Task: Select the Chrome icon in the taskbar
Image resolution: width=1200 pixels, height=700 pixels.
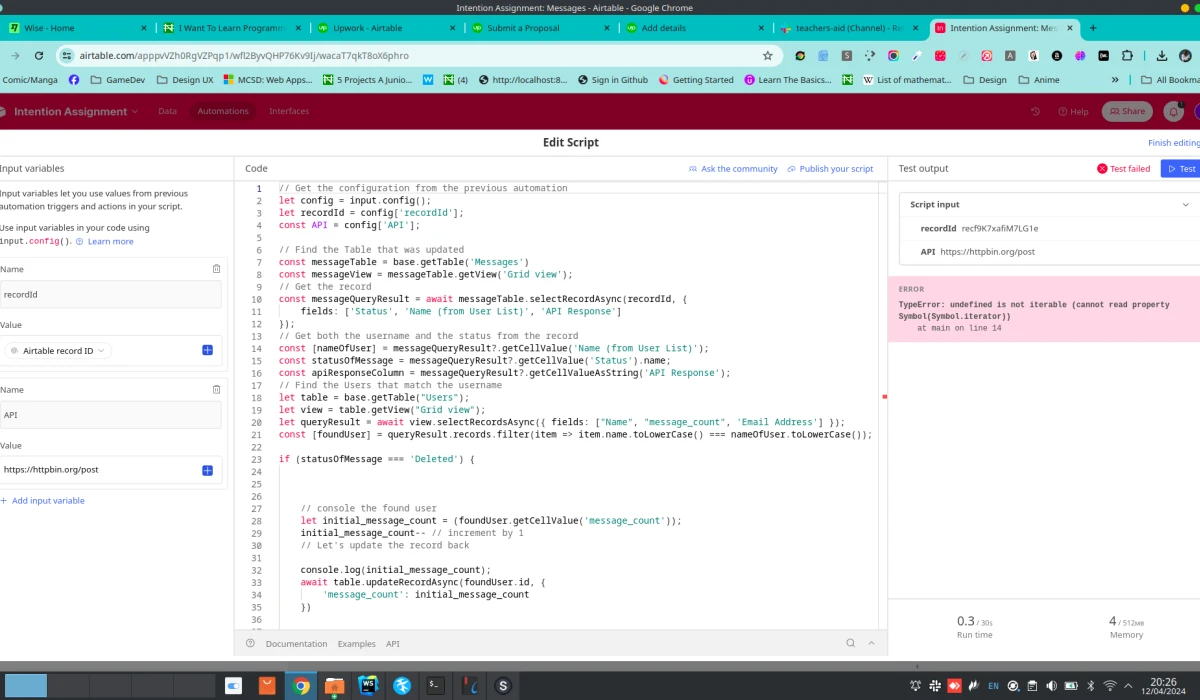Action: (300, 685)
